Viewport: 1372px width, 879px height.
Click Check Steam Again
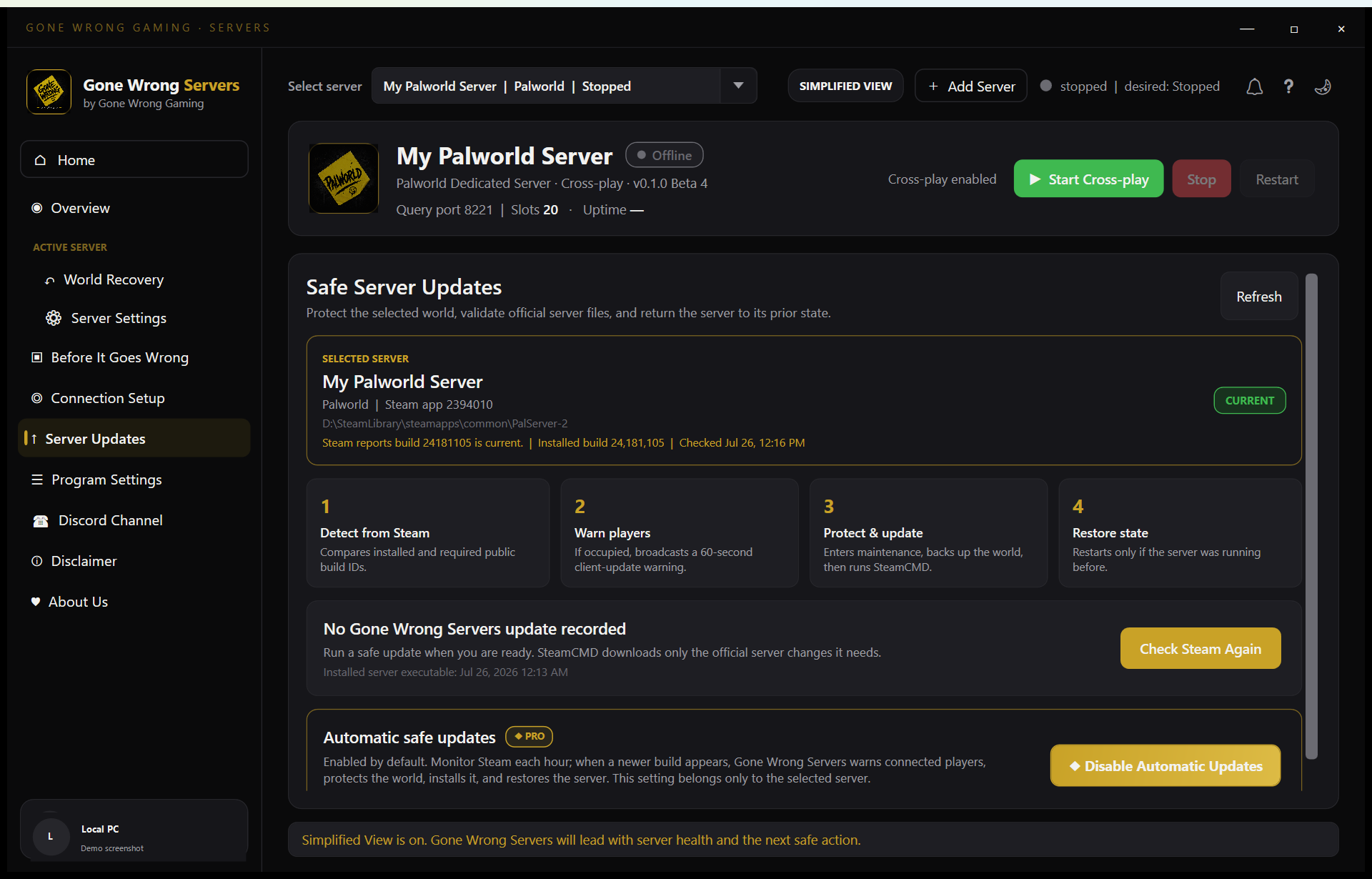point(1200,648)
